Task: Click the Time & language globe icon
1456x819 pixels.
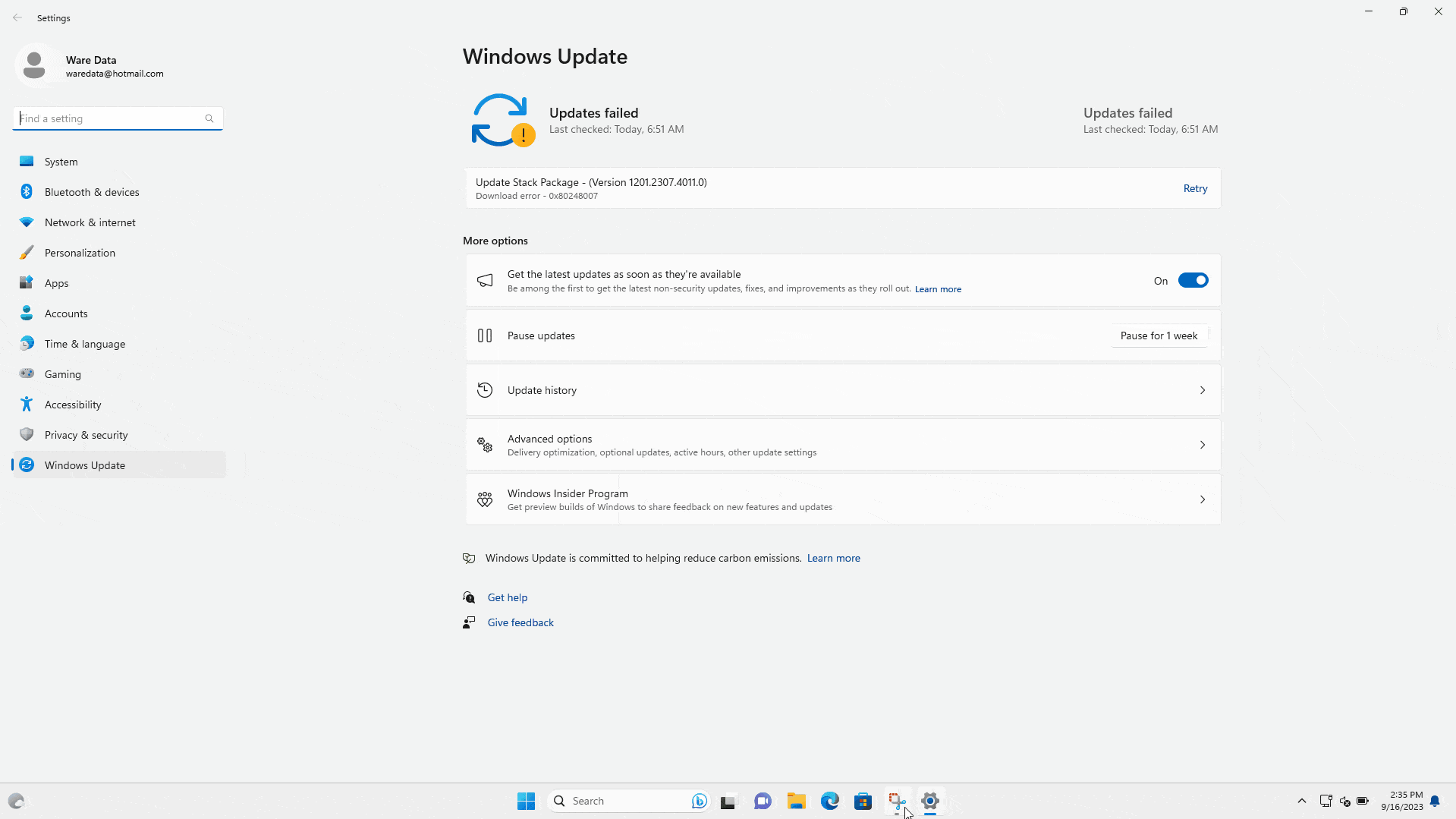Action: (27, 344)
